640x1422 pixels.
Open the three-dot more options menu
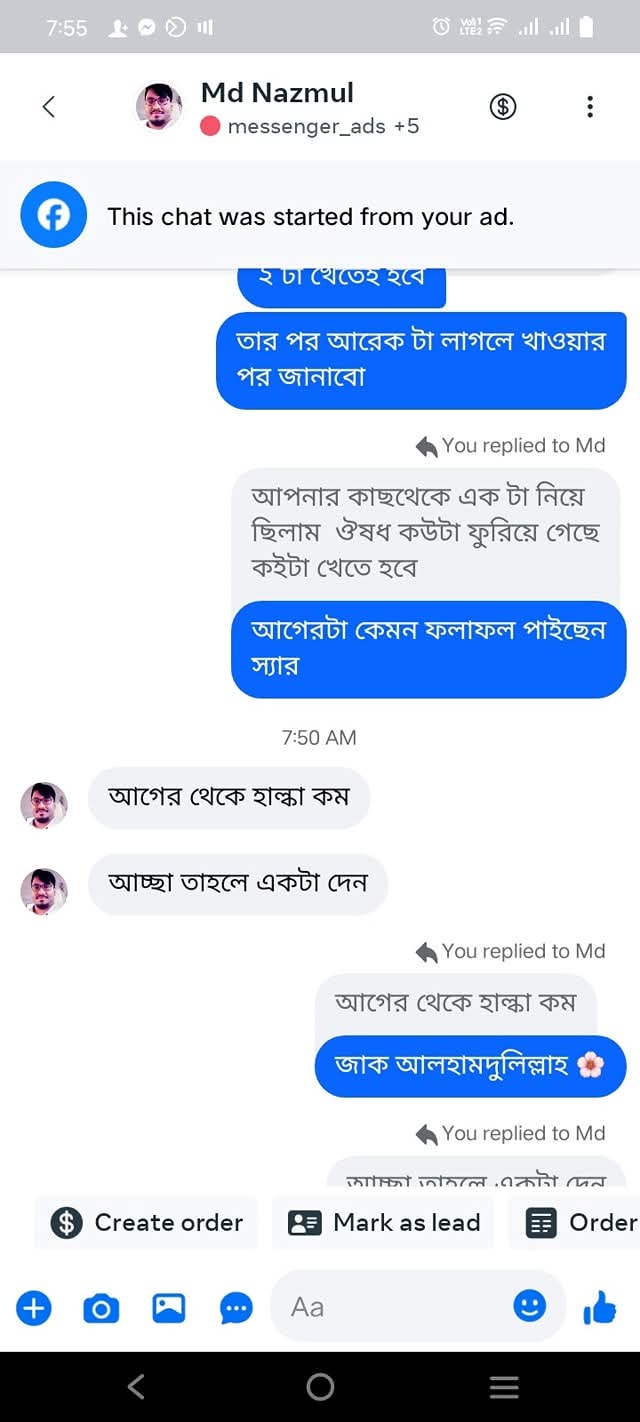590,107
